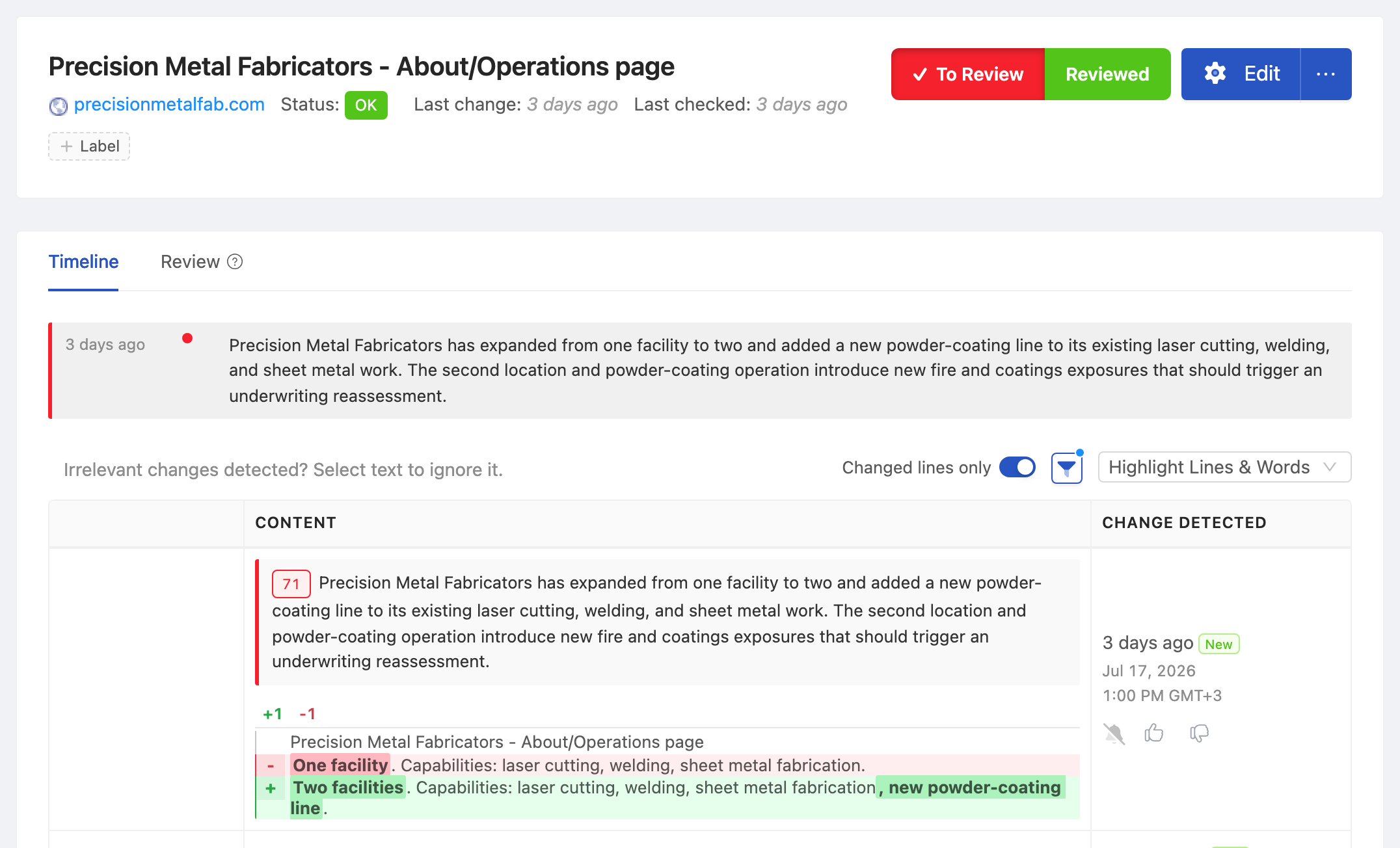Click the green New badge
This screenshot has height=848, width=1400.
[1218, 644]
